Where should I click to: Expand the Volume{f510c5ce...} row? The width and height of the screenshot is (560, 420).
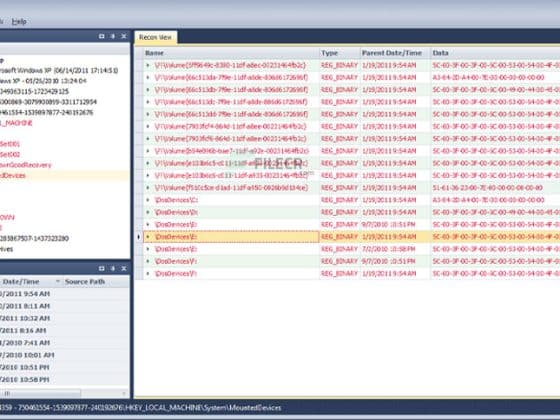pos(148,188)
